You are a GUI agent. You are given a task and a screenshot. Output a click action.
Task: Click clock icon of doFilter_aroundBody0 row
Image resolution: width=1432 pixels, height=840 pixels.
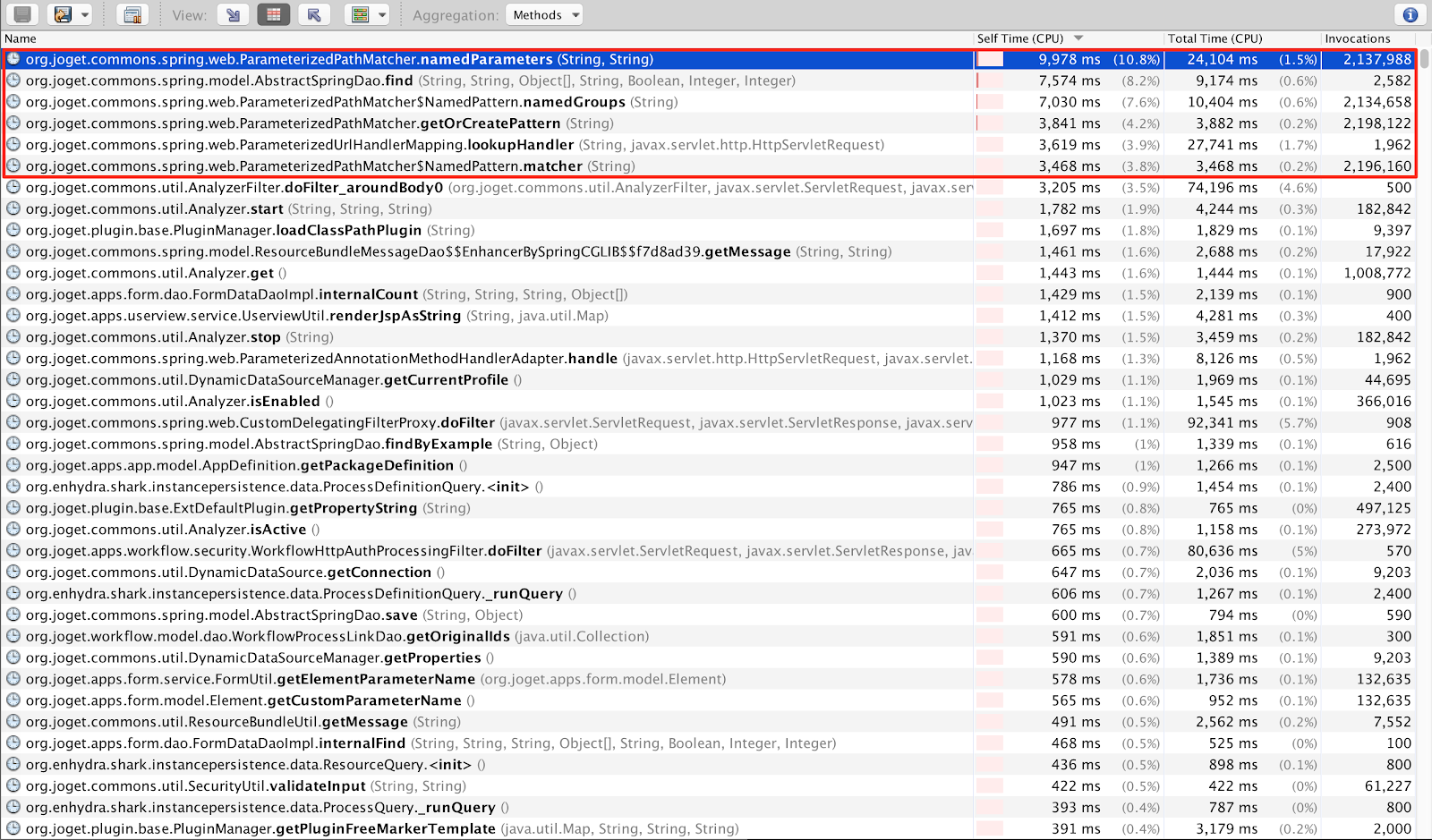click(x=13, y=188)
